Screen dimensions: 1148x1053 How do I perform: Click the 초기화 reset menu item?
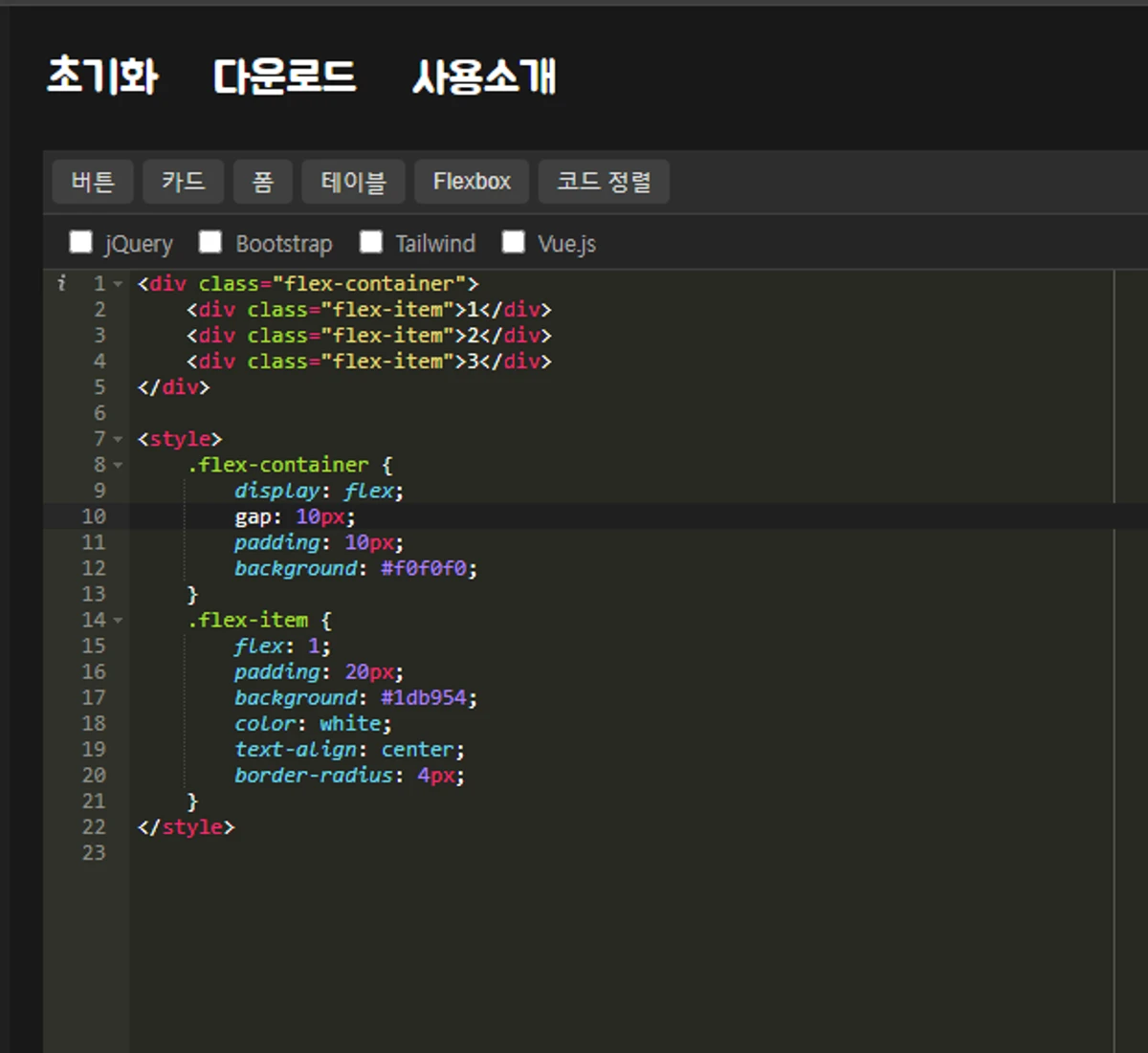102,77
